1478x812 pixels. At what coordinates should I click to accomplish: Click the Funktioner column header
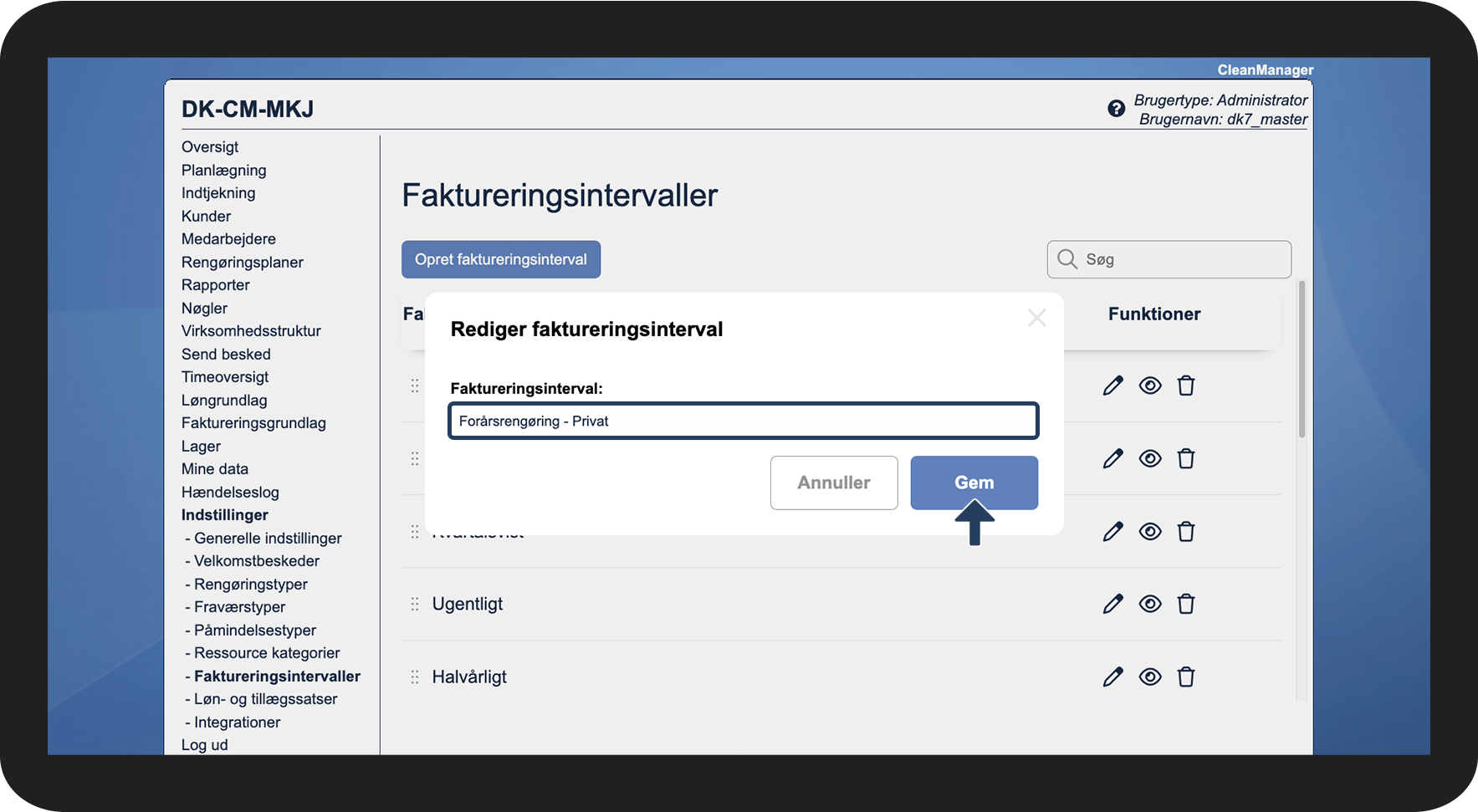[1154, 314]
